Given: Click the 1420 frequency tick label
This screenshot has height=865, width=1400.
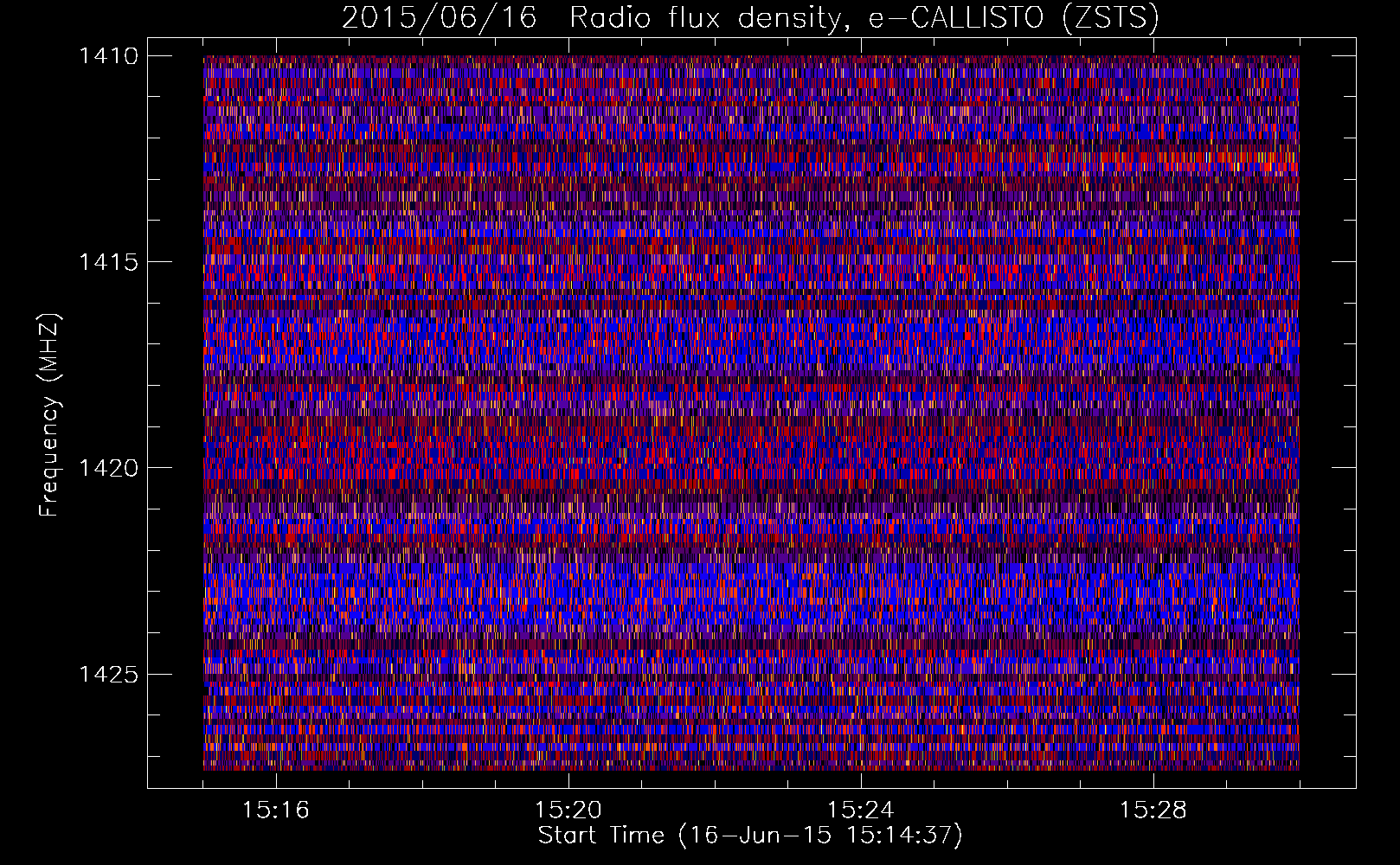Looking at the screenshot, I should [108, 468].
